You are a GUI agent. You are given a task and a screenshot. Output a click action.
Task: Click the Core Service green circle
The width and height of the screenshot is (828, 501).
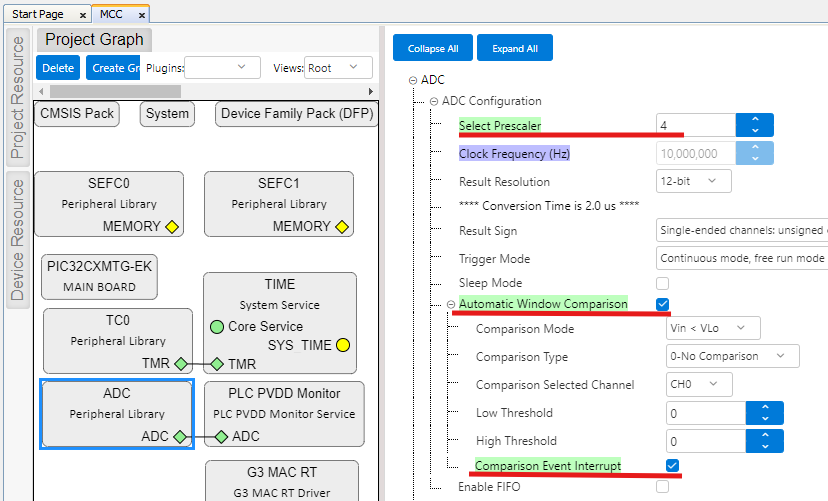pos(217,326)
